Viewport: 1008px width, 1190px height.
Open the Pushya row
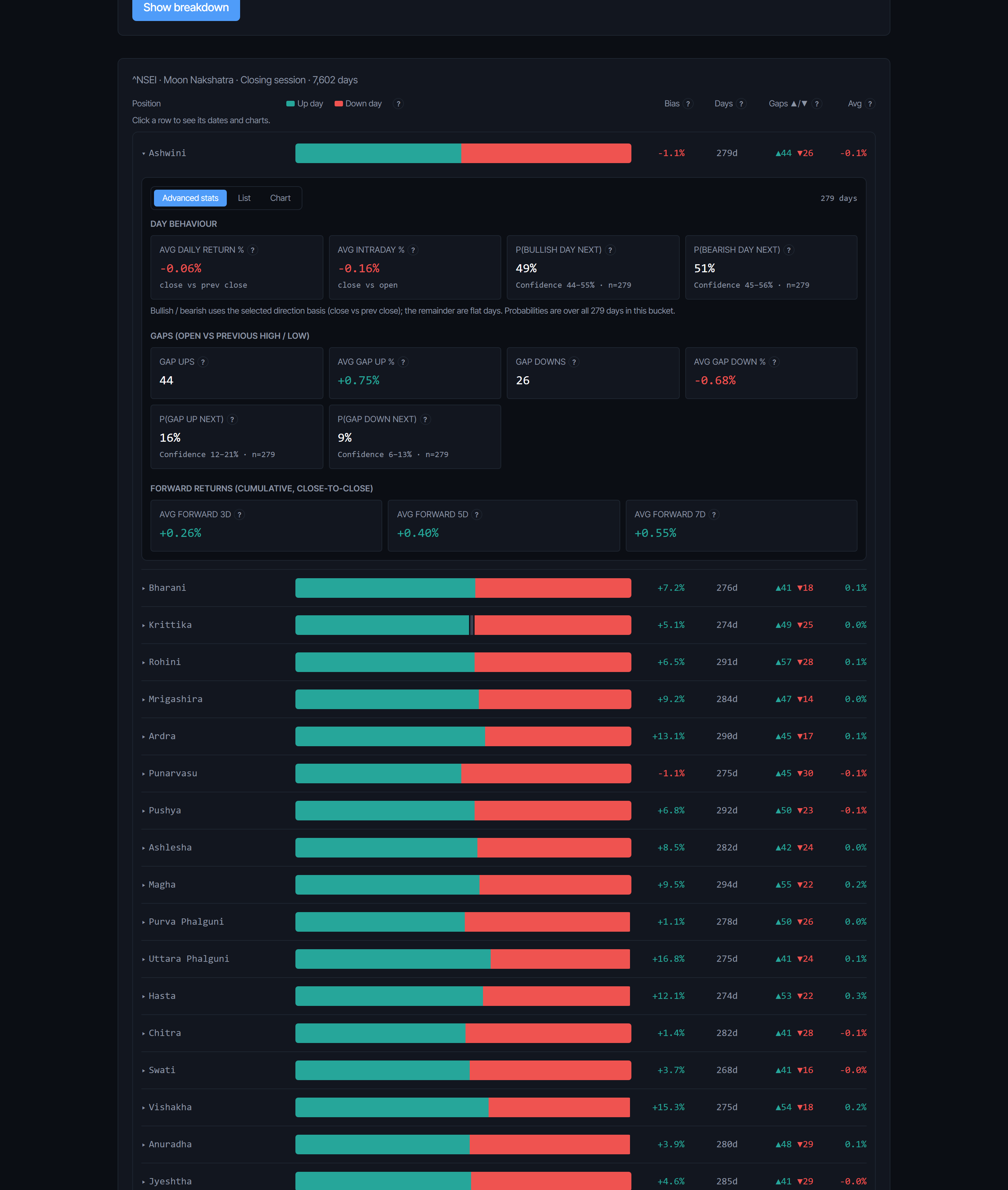[x=504, y=811]
